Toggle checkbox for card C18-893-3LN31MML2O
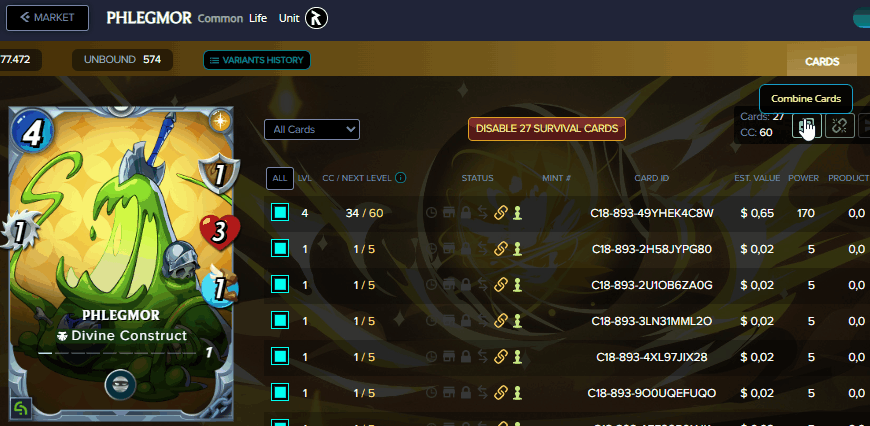The width and height of the screenshot is (870, 426). click(x=280, y=321)
